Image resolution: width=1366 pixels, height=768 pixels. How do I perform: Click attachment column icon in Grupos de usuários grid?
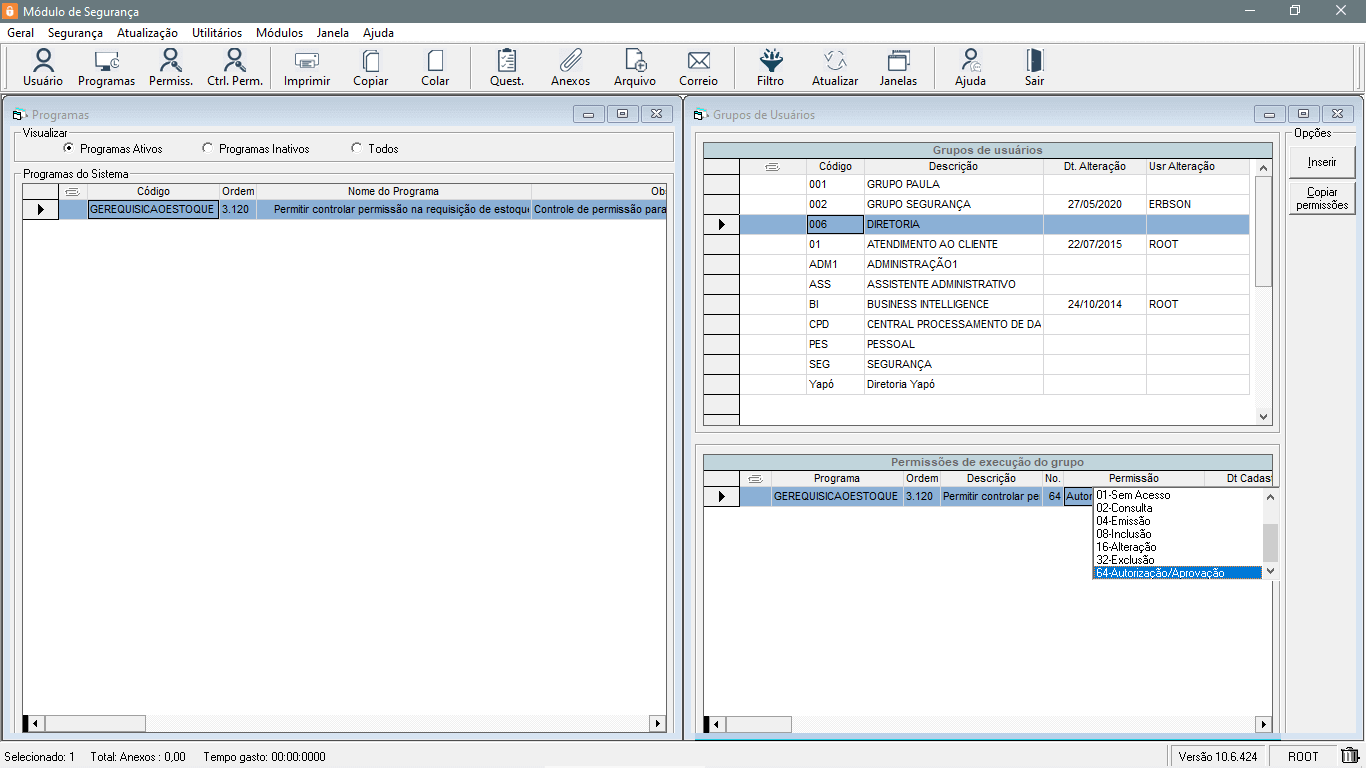point(772,166)
